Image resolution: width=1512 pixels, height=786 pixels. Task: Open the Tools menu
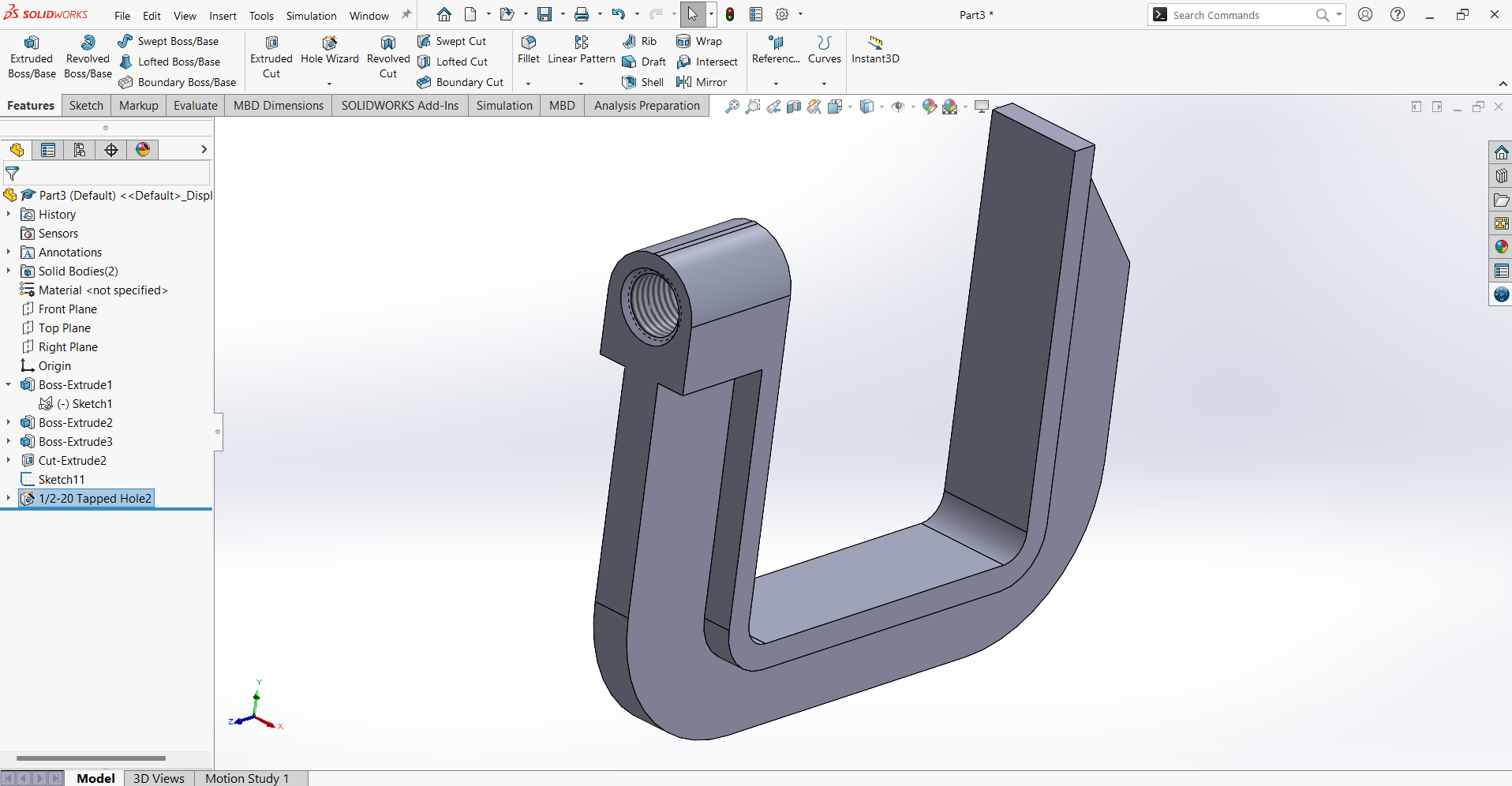click(x=261, y=16)
